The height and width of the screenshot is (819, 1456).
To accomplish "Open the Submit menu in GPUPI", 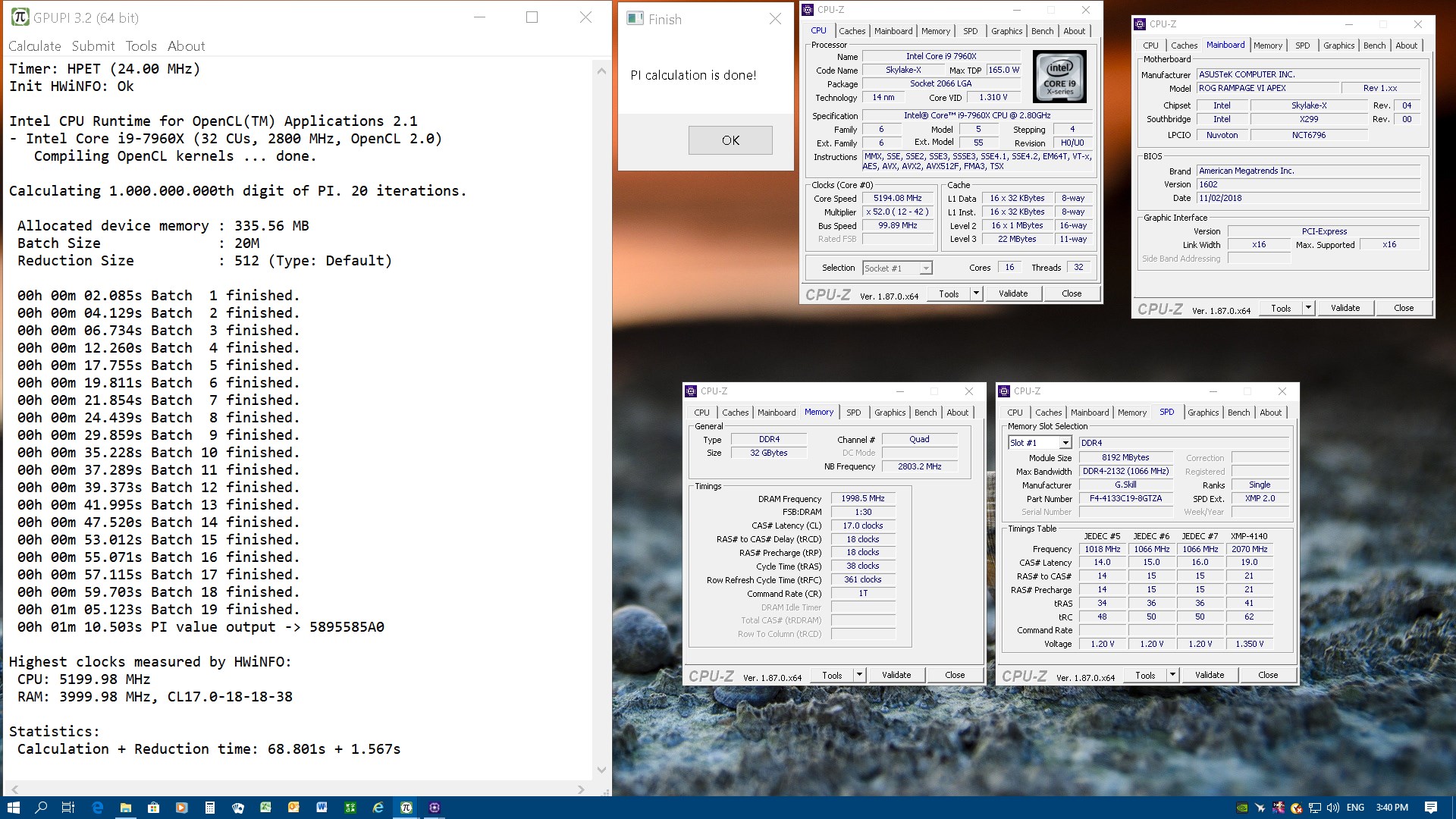I will tap(93, 46).
